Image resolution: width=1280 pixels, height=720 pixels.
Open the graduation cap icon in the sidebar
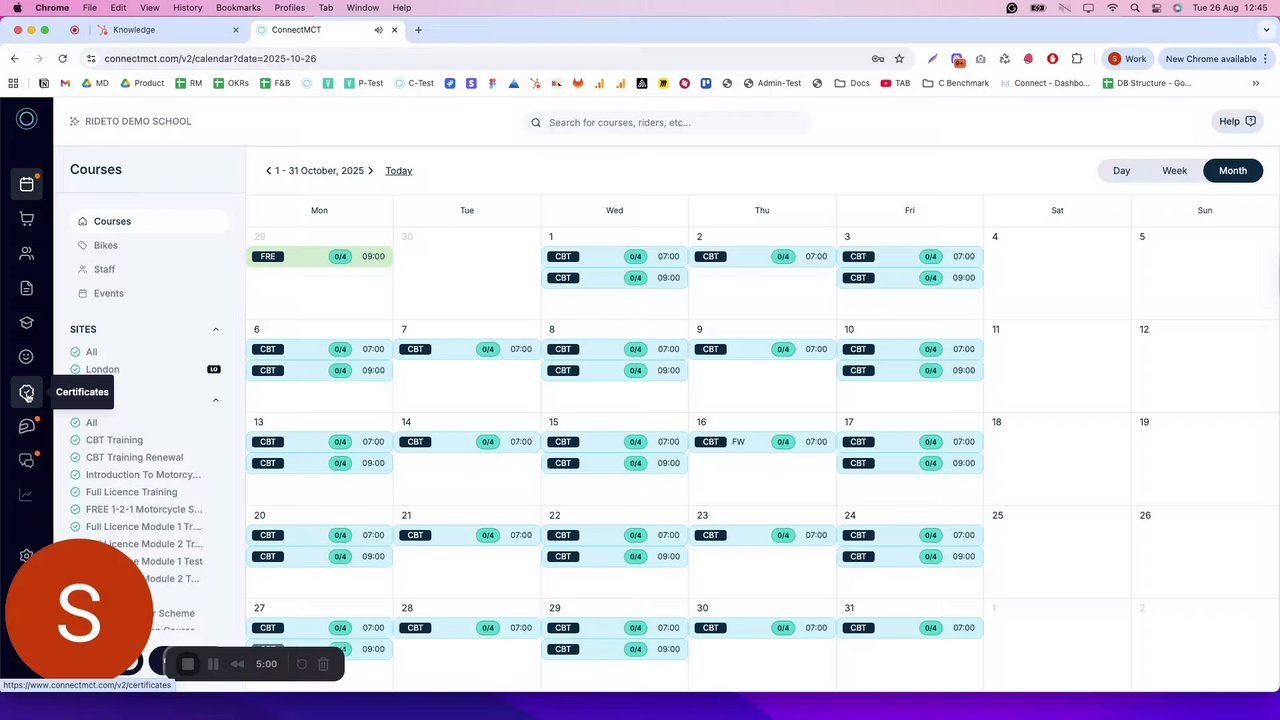pyautogui.click(x=27, y=323)
